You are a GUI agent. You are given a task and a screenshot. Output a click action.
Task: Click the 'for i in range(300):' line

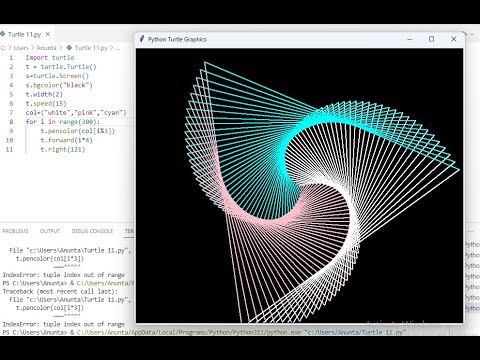click(x=63, y=122)
